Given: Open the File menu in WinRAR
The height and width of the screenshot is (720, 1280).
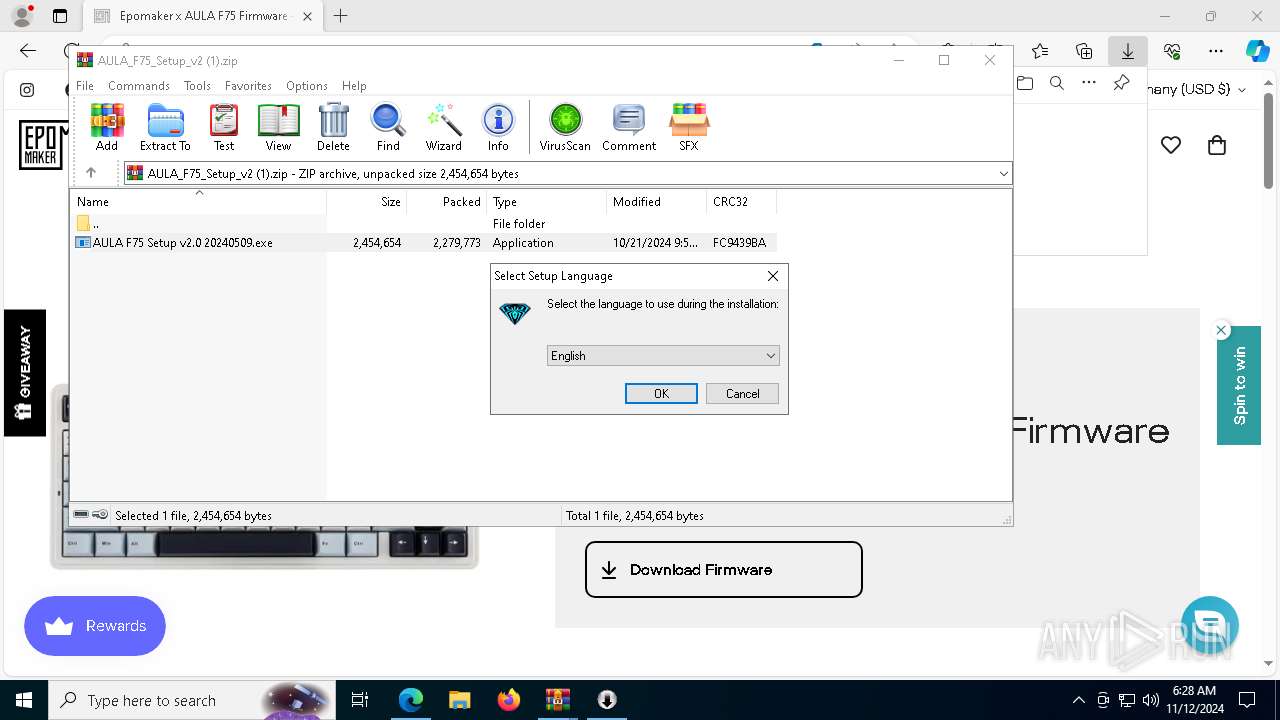Looking at the screenshot, I should point(85,86).
